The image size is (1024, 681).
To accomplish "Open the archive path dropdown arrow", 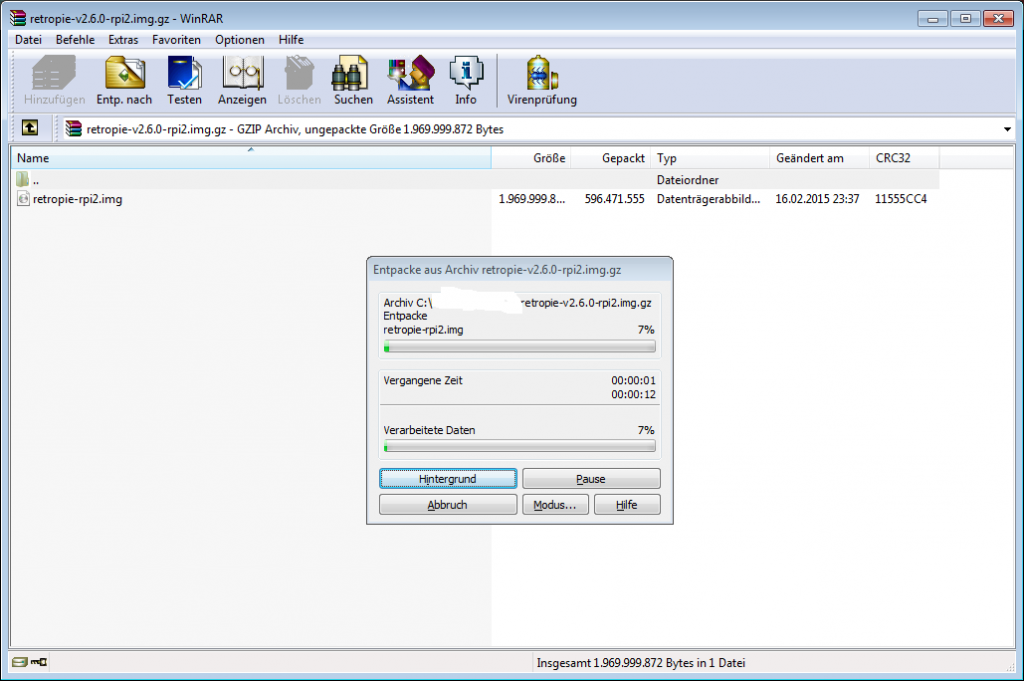I will tap(1006, 128).
